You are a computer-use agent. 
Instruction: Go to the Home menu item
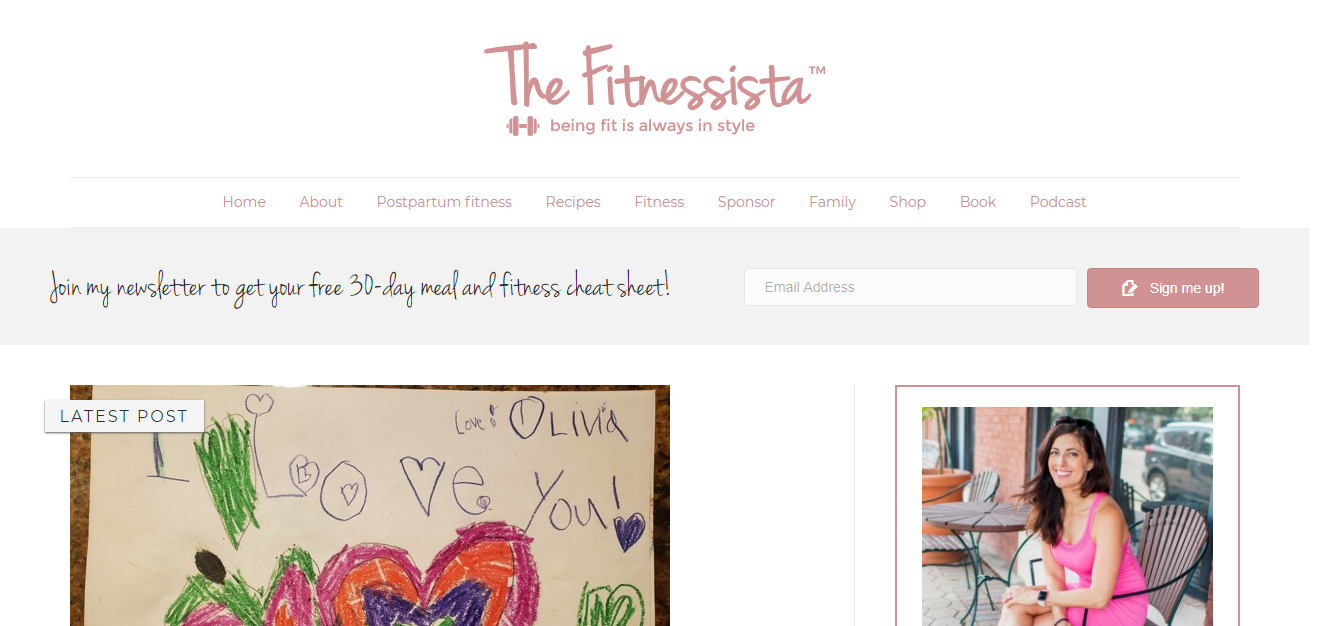coord(244,202)
